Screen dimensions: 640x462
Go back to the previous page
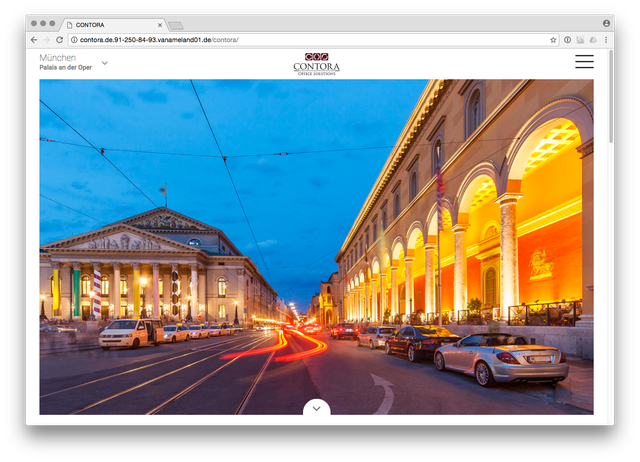coord(34,40)
